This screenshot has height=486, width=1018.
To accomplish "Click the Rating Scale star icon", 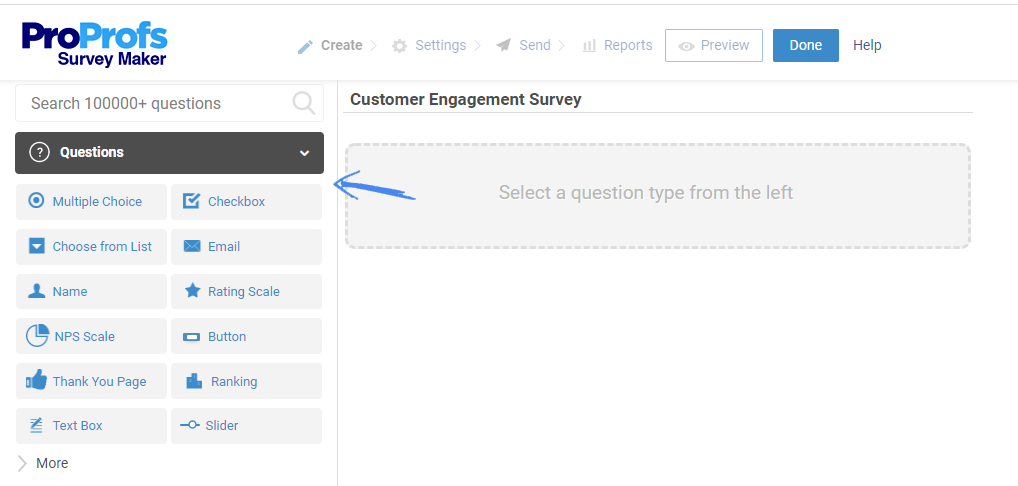I will [x=192, y=291].
